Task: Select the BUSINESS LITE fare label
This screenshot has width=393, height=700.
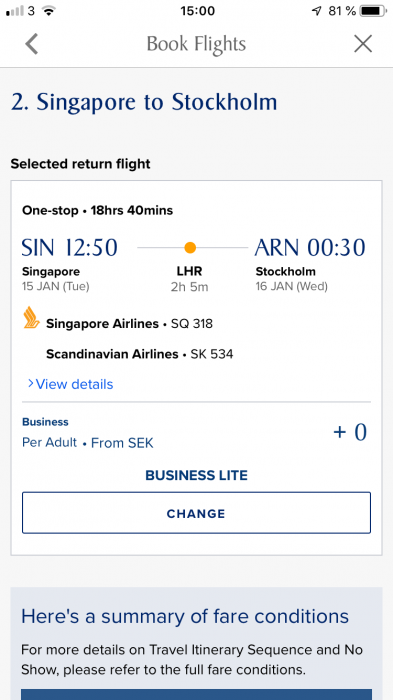Action: coord(196,475)
